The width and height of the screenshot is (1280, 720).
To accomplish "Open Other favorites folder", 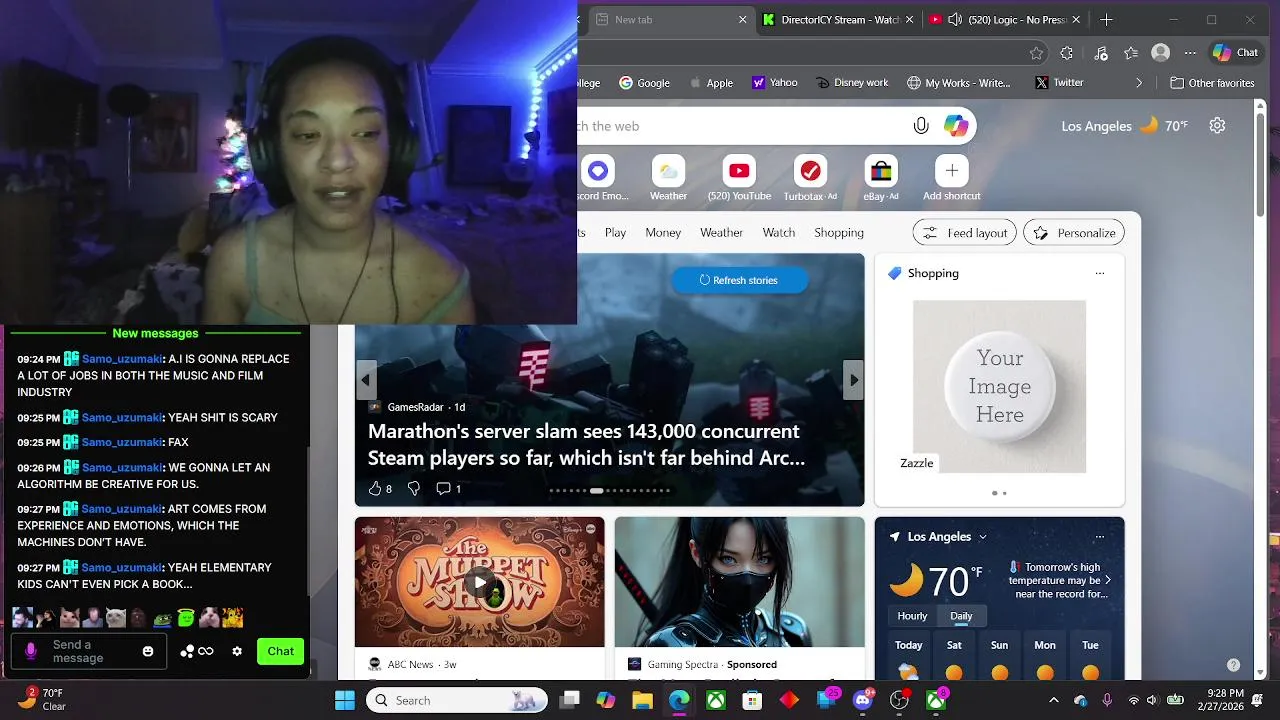I will click(1212, 83).
